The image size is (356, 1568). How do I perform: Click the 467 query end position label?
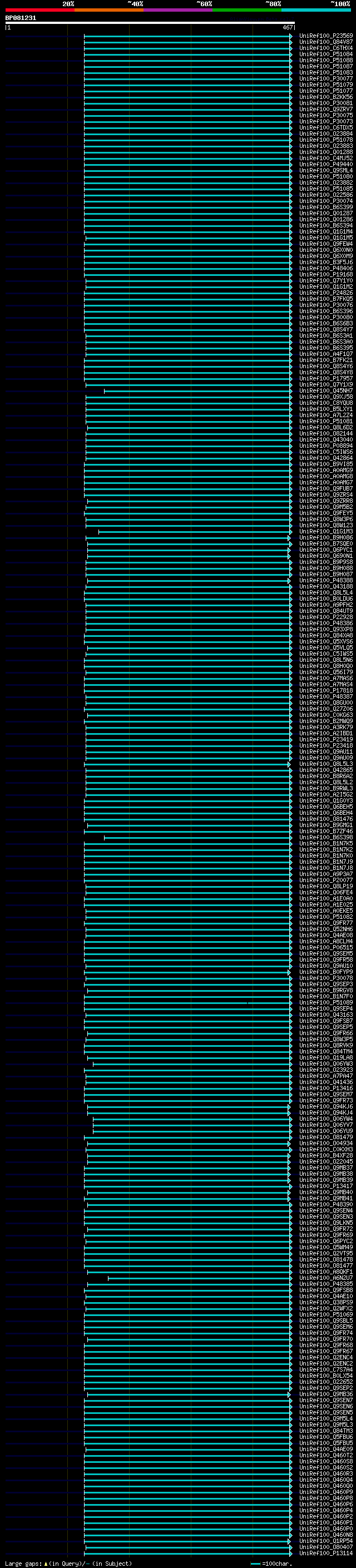(288, 27)
